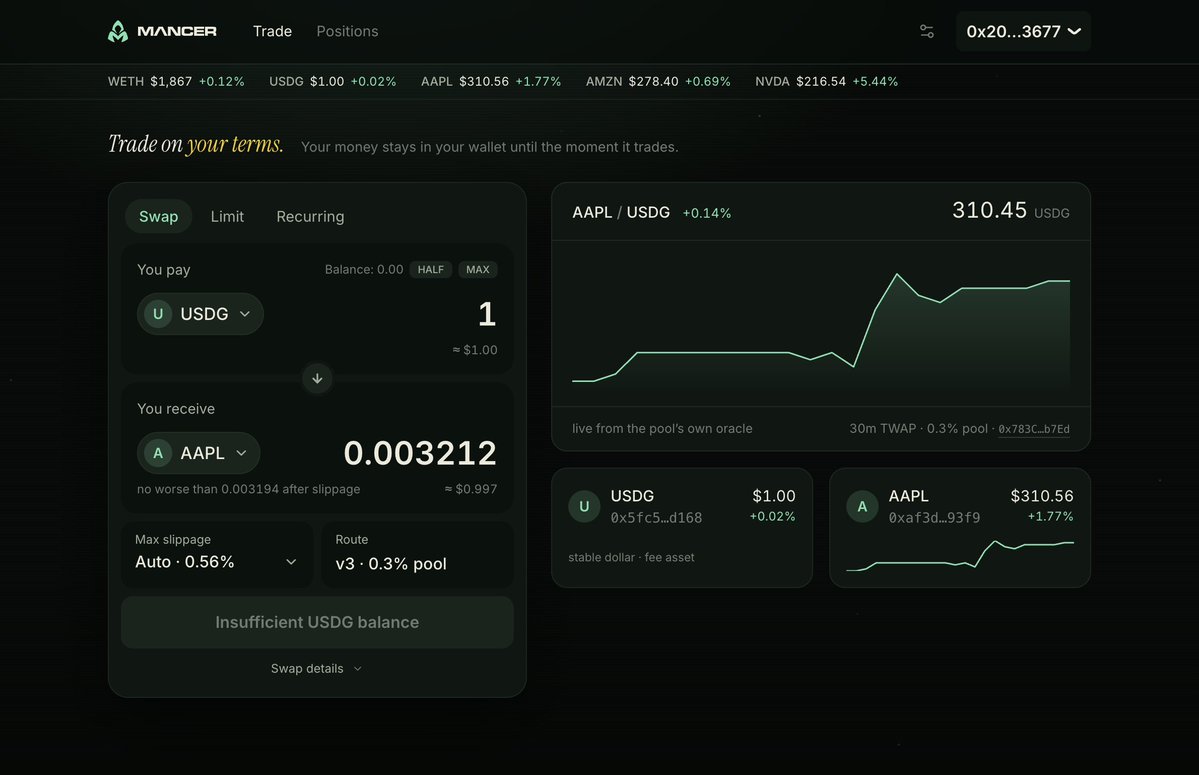Expand the Max slippage Auto dropdown
The height and width of the screenshot is (775, 1199).
(216, 555)
